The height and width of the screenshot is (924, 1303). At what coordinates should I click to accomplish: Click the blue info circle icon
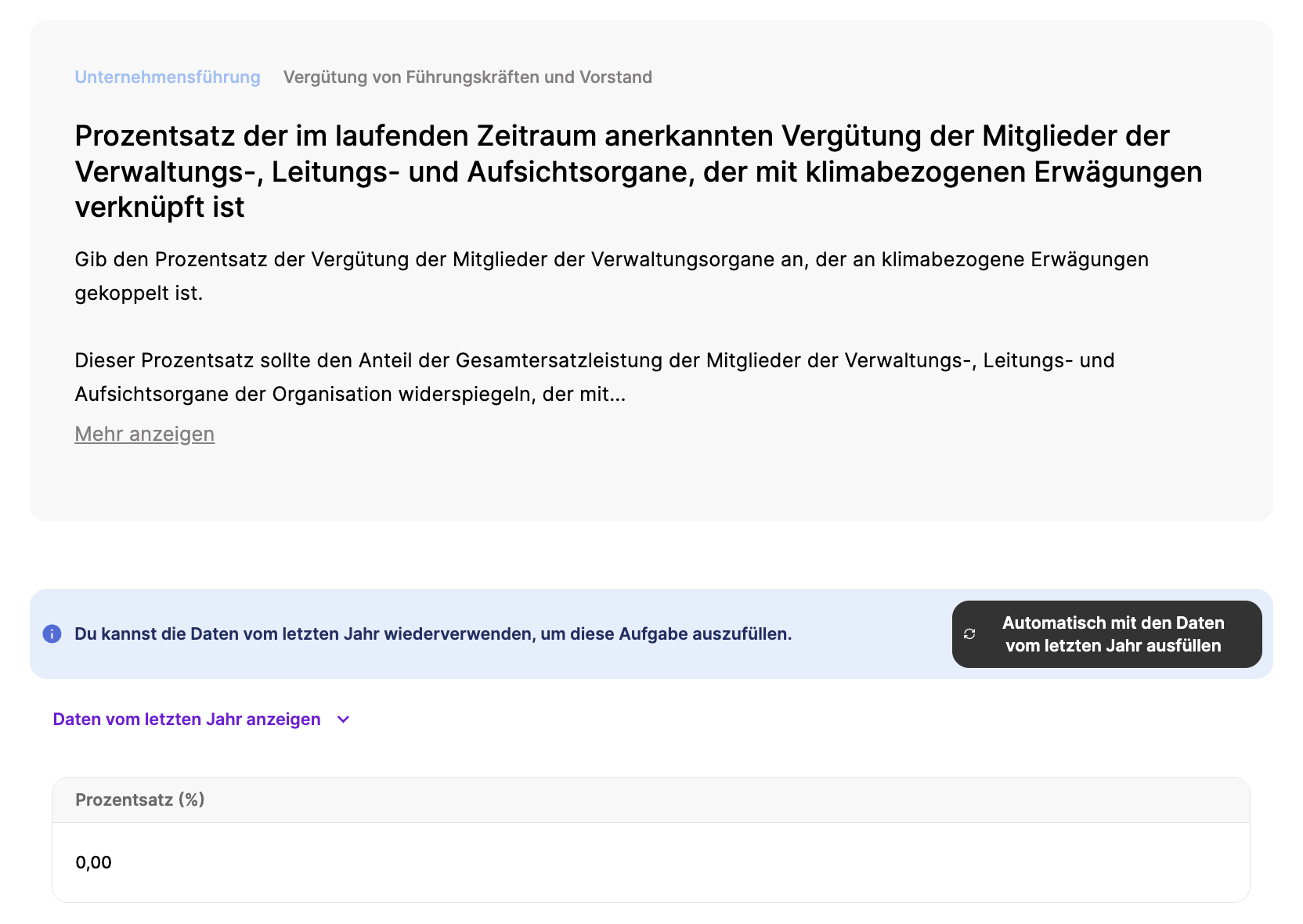click(52, 633)
